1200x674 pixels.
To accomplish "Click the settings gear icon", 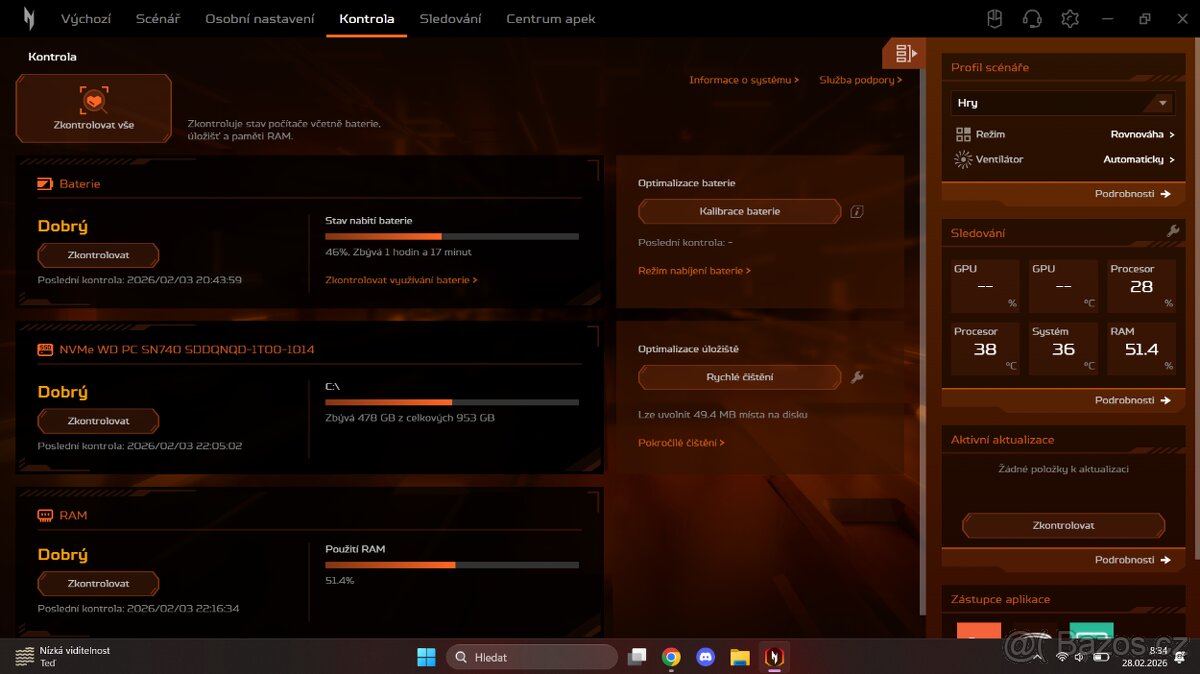I will 1070,18.
